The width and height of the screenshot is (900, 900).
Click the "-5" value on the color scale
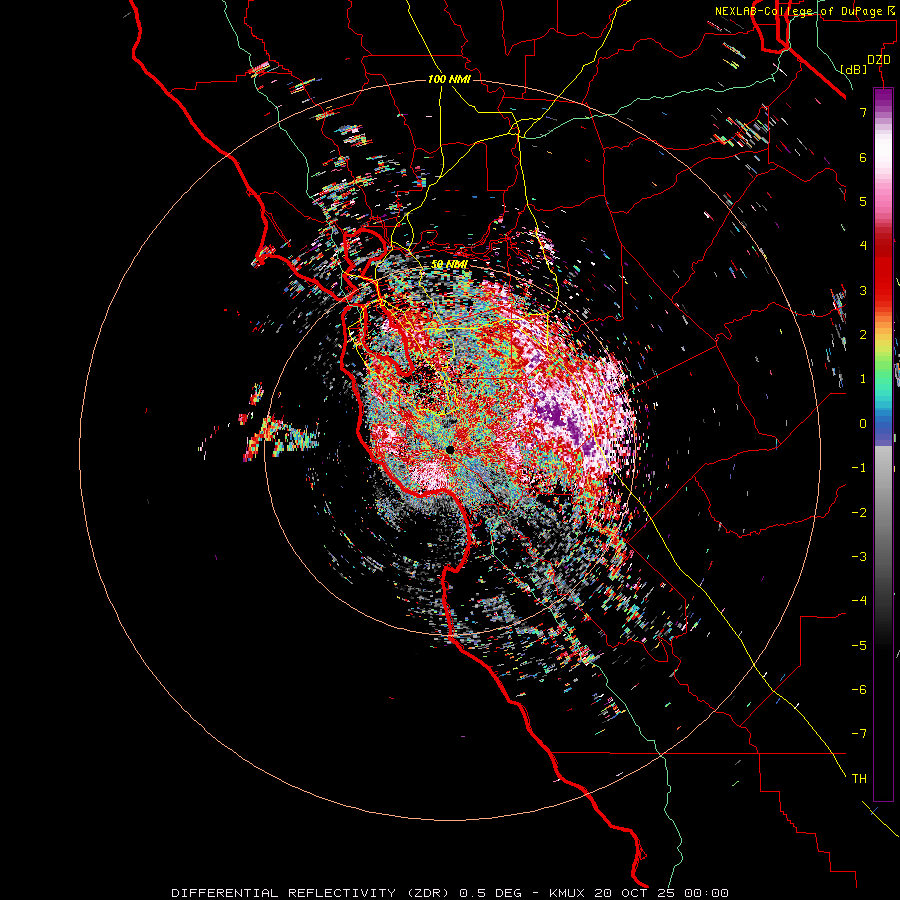[859, 645]
